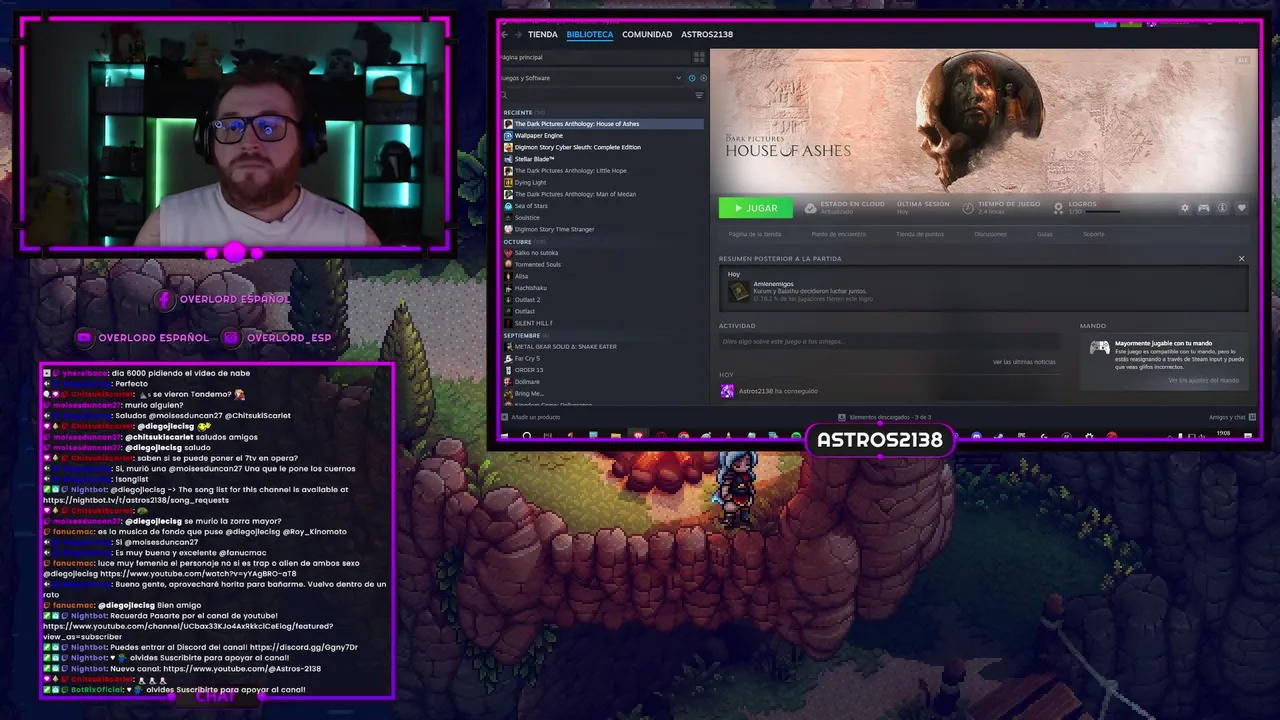Select Stellar Blade in library list
Image resolution: width=1280 pixels, height=720 pixels.
[603, 159]
